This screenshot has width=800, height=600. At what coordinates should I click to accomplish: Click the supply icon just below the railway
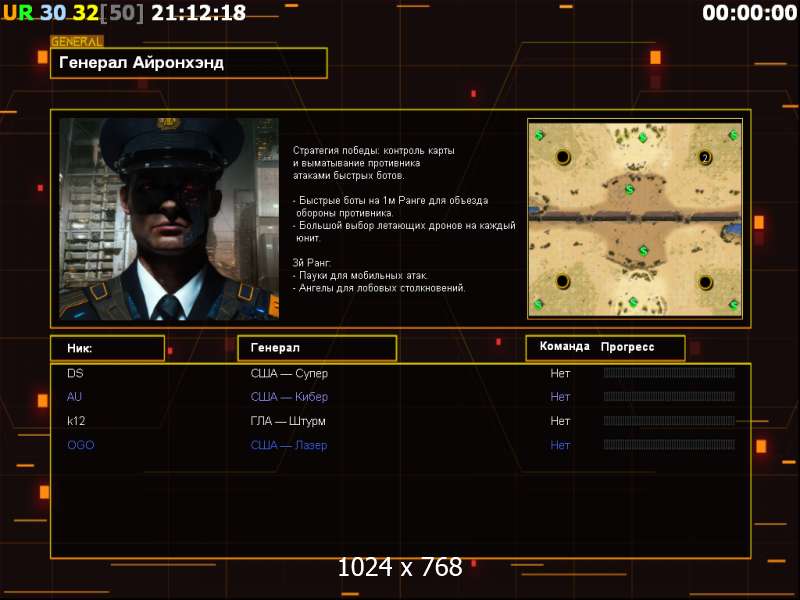(643, 251)
